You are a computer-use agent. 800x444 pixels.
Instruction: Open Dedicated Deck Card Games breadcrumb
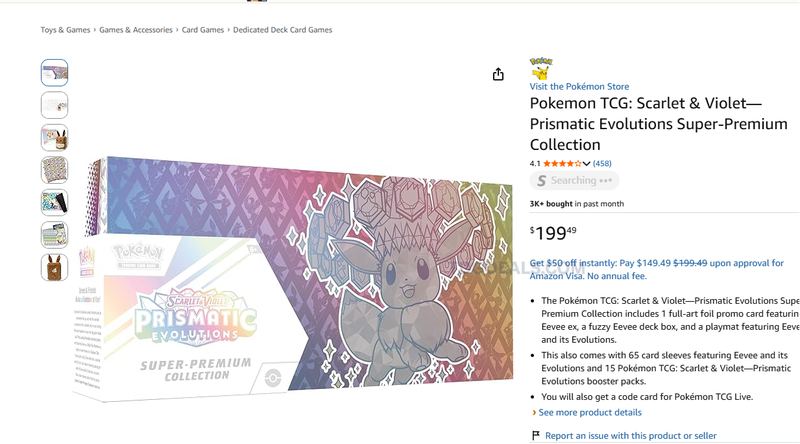tap(283, 30)
